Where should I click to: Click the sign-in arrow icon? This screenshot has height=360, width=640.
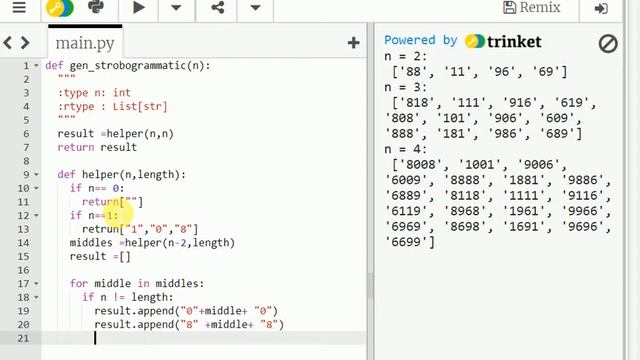[601, 9]
